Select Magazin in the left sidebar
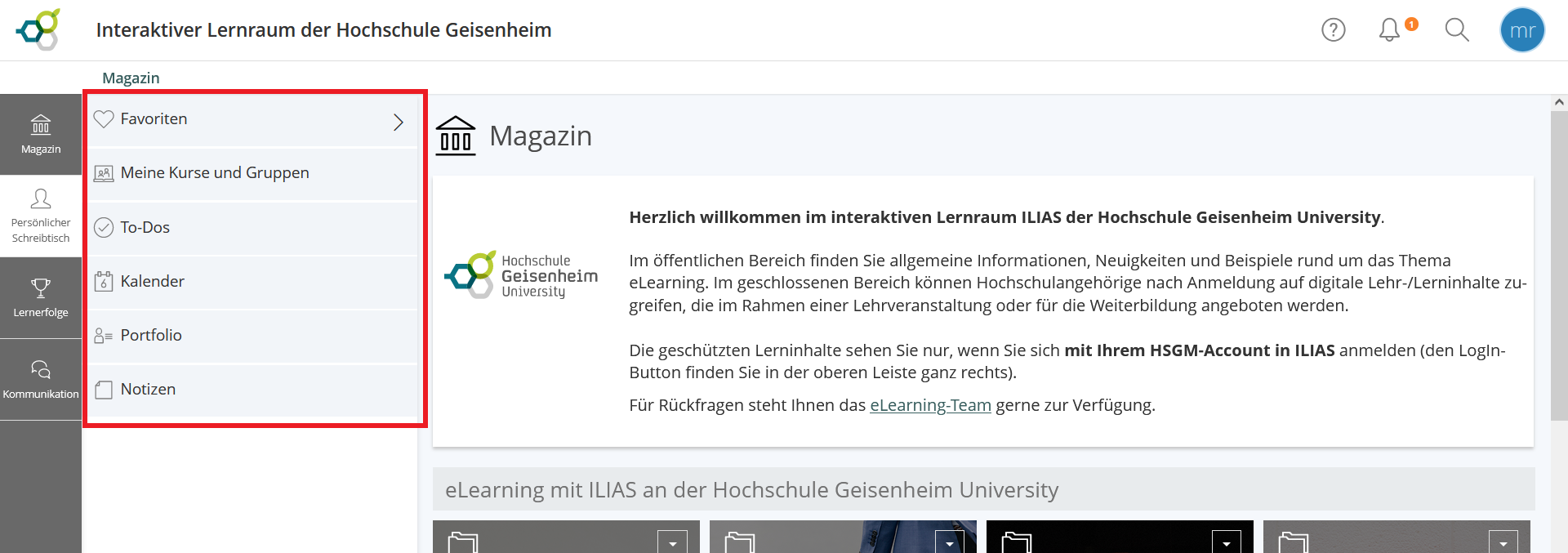Screen dimensions: 1568x553 [41, 135]
